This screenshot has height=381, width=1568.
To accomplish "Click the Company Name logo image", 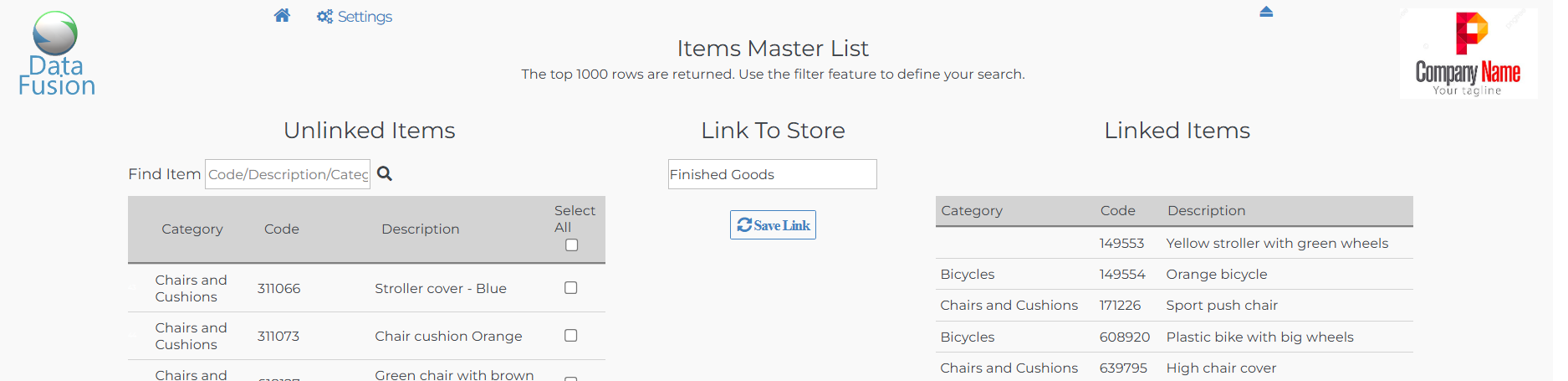I will [x=1468, y=54].
